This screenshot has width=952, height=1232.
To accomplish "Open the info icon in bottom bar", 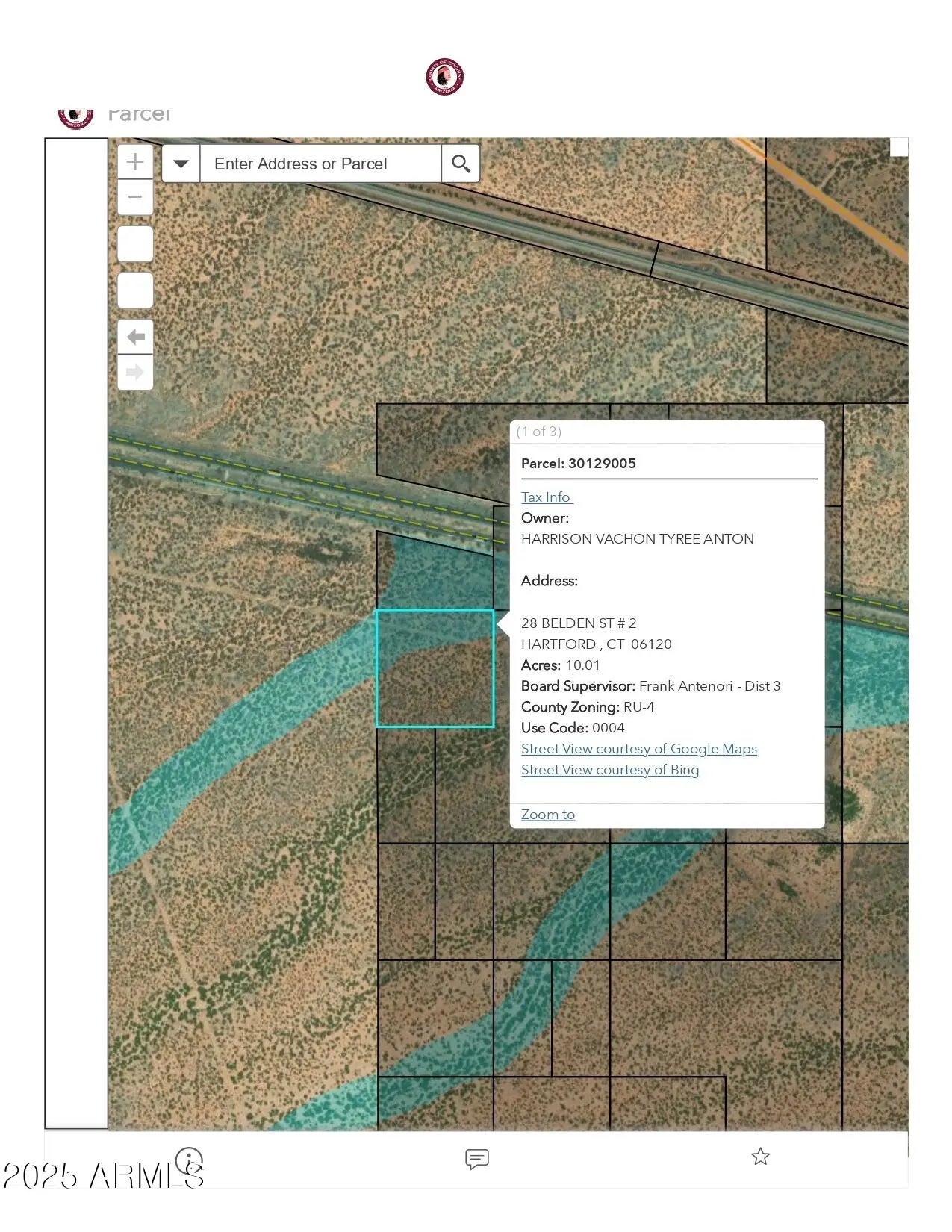I will tap(190, 1160).
